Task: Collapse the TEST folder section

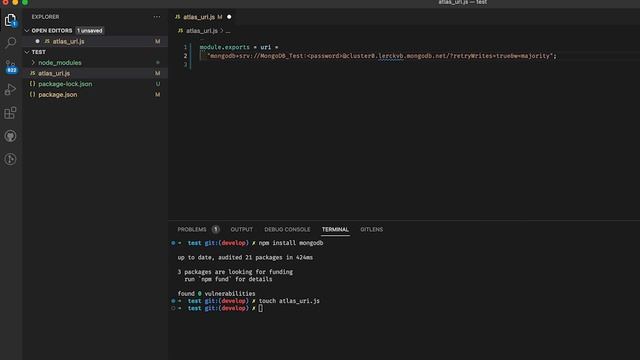Action: 27,52
